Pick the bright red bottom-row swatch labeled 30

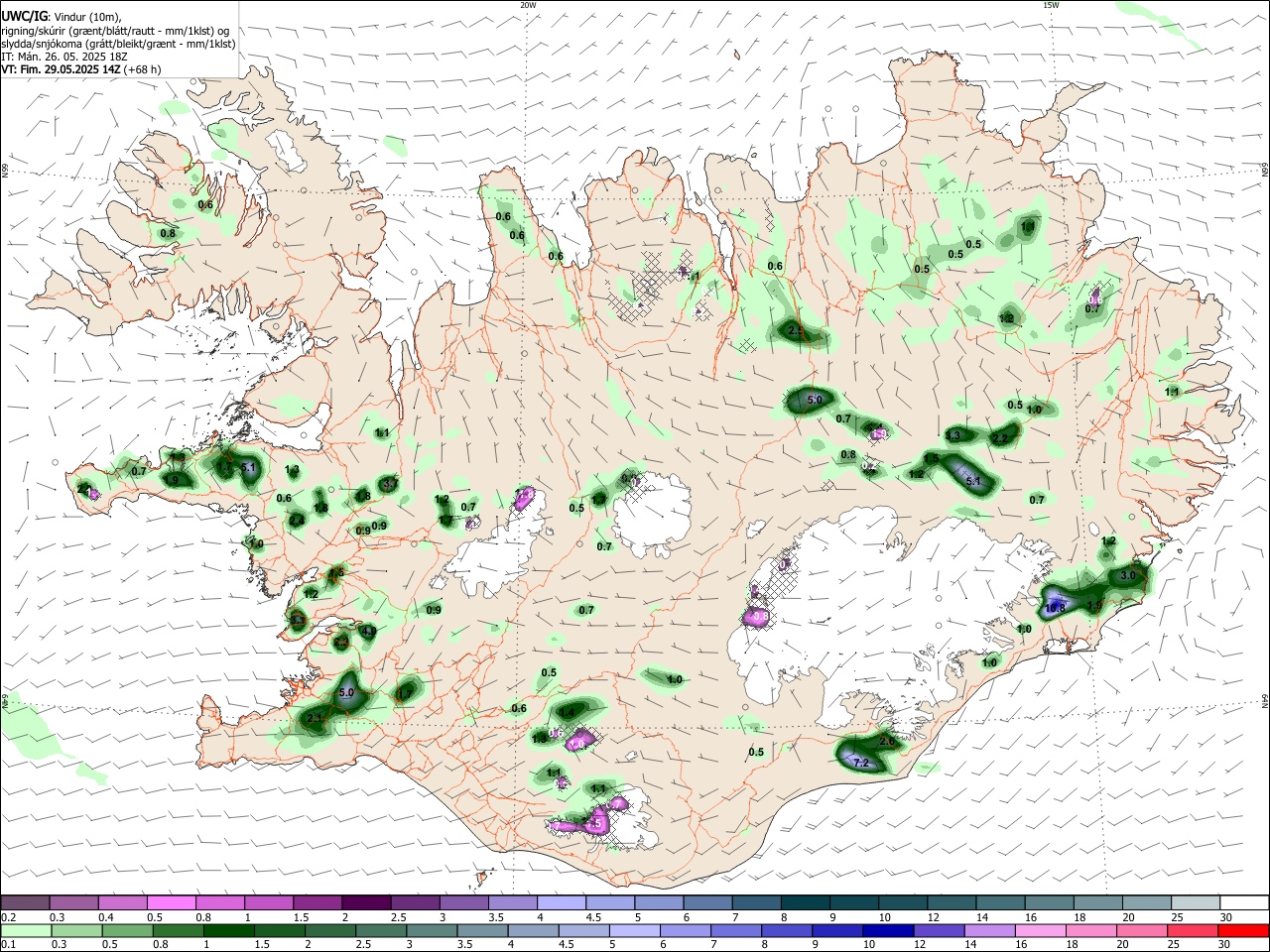click(1245, 930)
